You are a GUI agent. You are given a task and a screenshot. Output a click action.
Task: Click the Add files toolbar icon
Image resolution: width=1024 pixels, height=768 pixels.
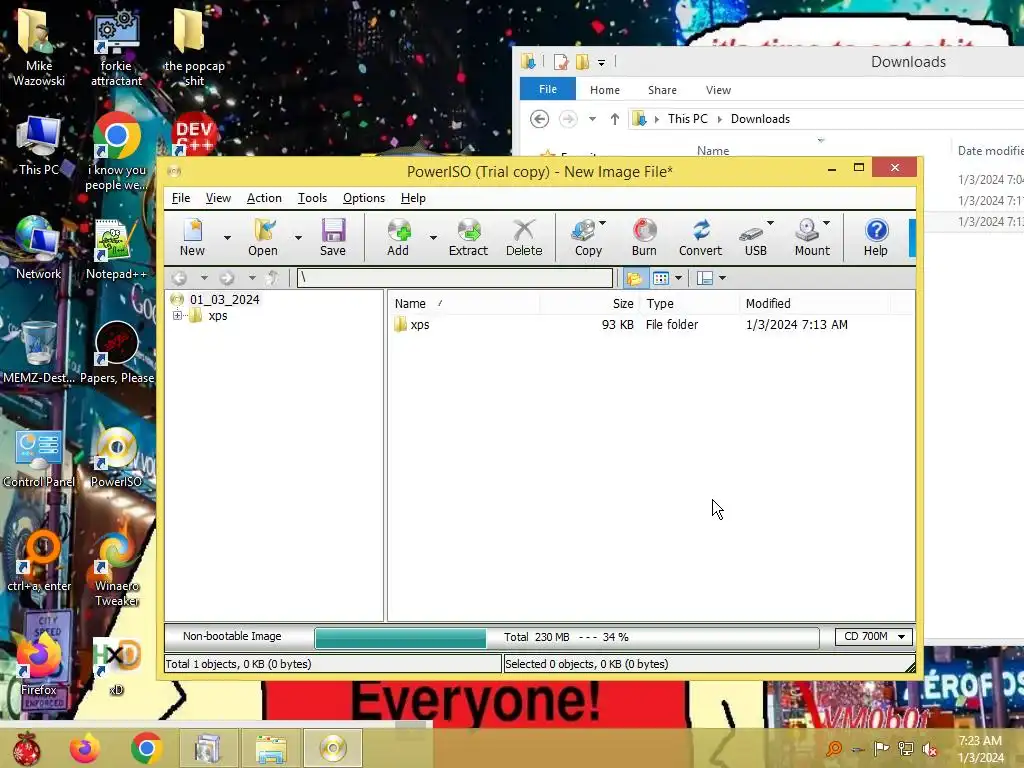[x=398, y=237]
